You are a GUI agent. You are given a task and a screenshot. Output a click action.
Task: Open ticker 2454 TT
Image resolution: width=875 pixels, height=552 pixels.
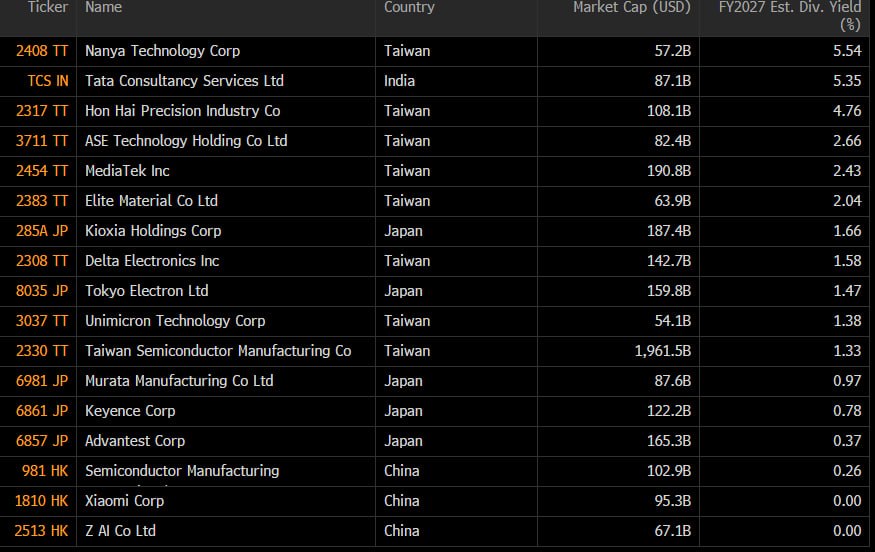(42, 171)
